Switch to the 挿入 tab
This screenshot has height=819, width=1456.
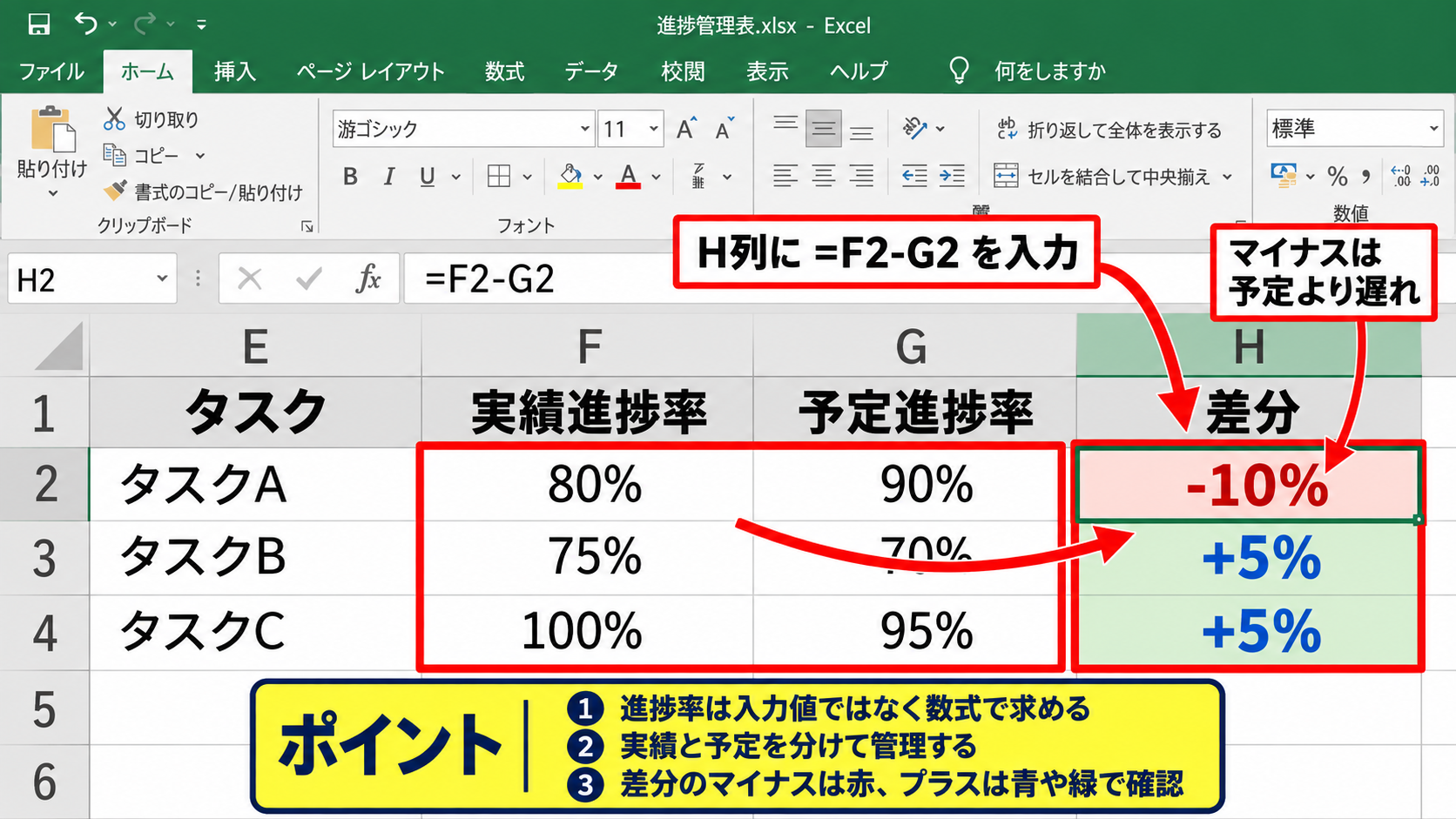point(235,70)
